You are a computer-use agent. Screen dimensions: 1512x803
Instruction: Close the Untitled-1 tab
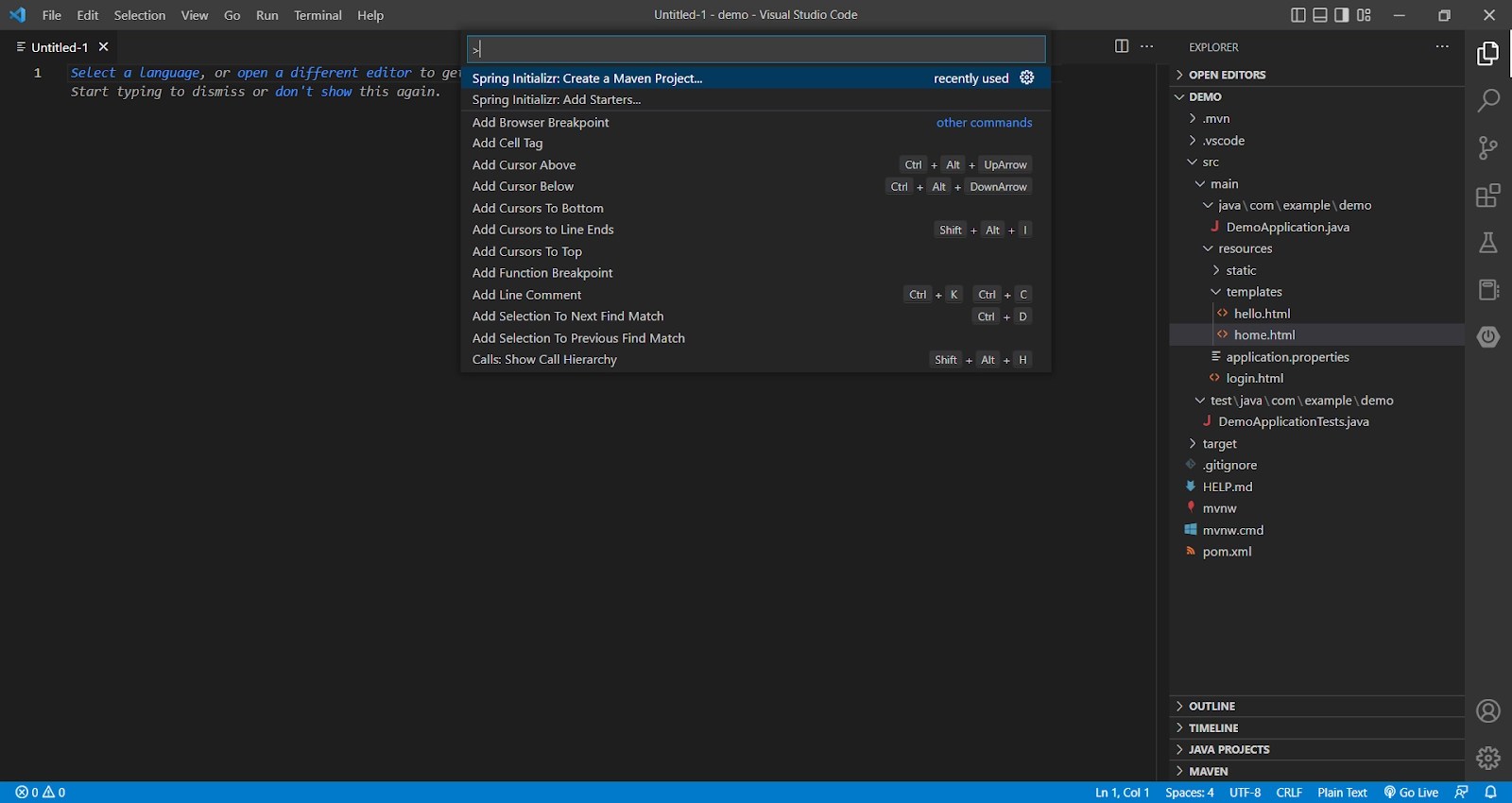pyautogui.click(x=104, y=47)
